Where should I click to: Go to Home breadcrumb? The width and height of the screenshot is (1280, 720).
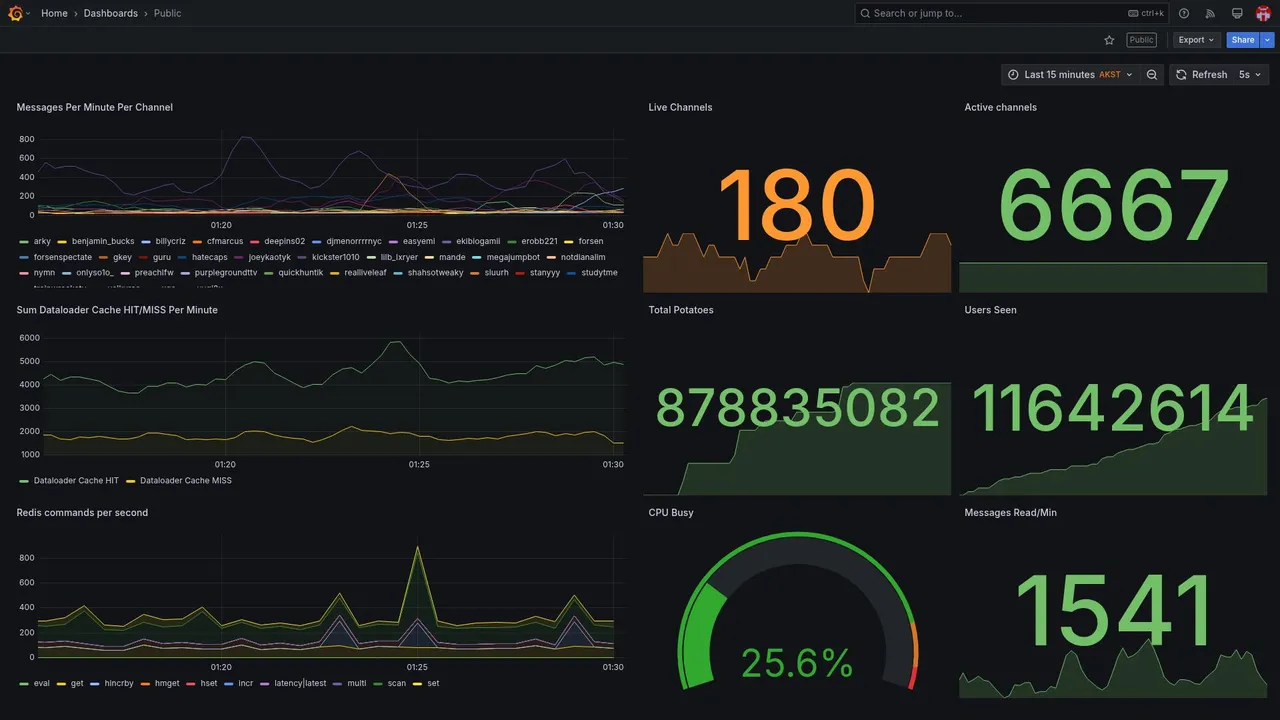pos(54,13)
